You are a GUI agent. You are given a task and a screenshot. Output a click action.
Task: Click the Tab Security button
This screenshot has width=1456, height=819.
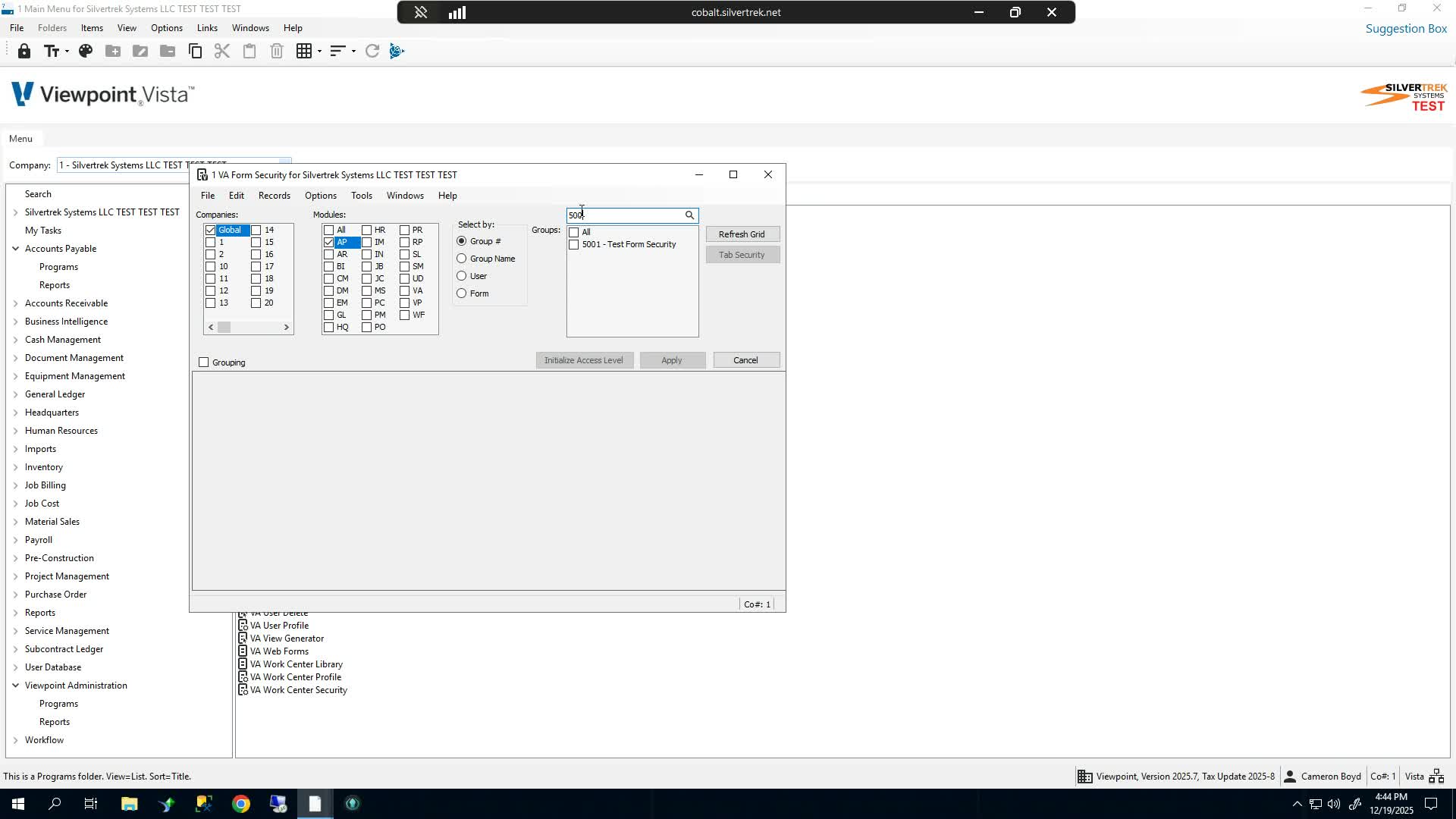pos(742,255)
